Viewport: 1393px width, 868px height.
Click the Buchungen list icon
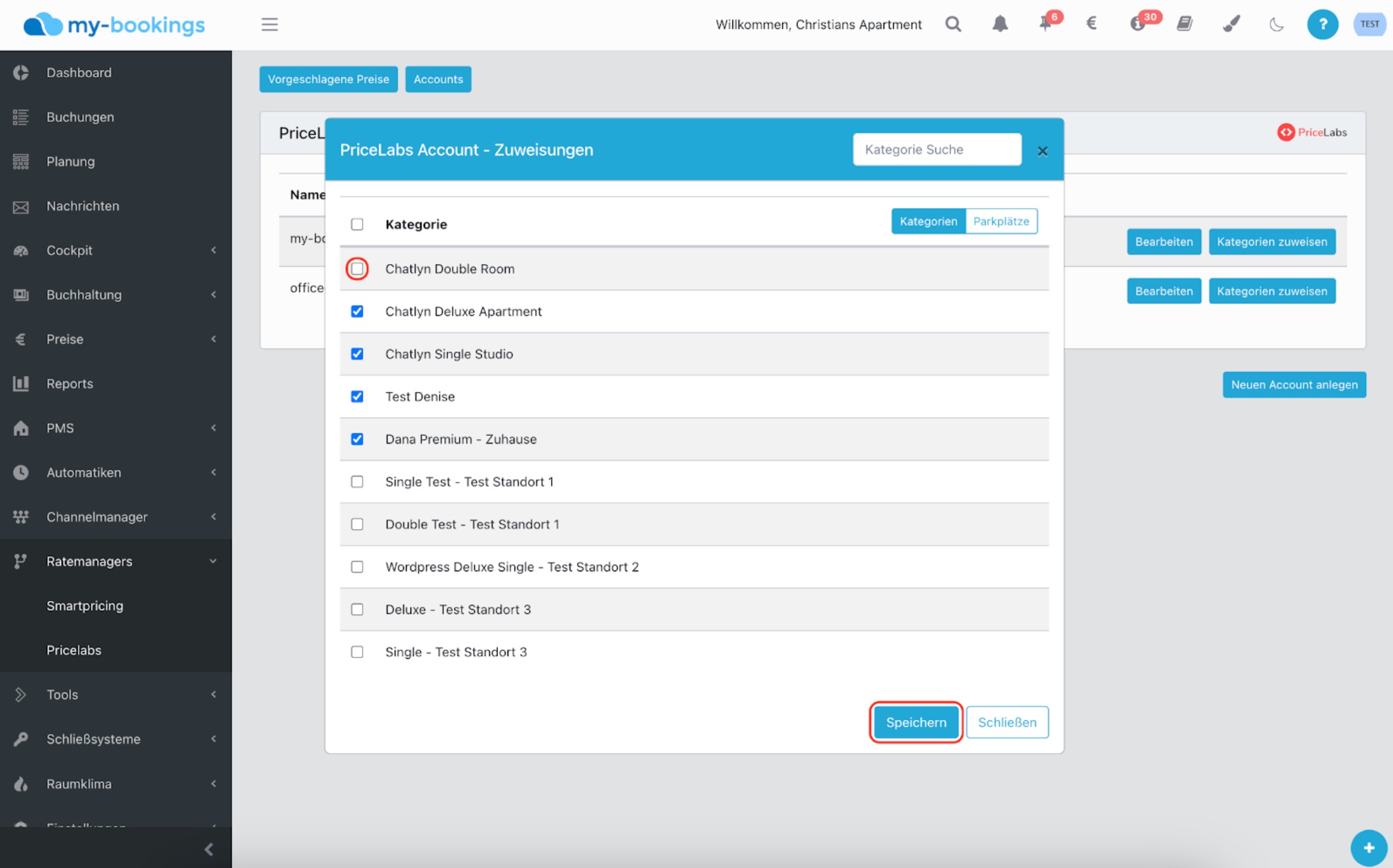(x=21, y=117)
